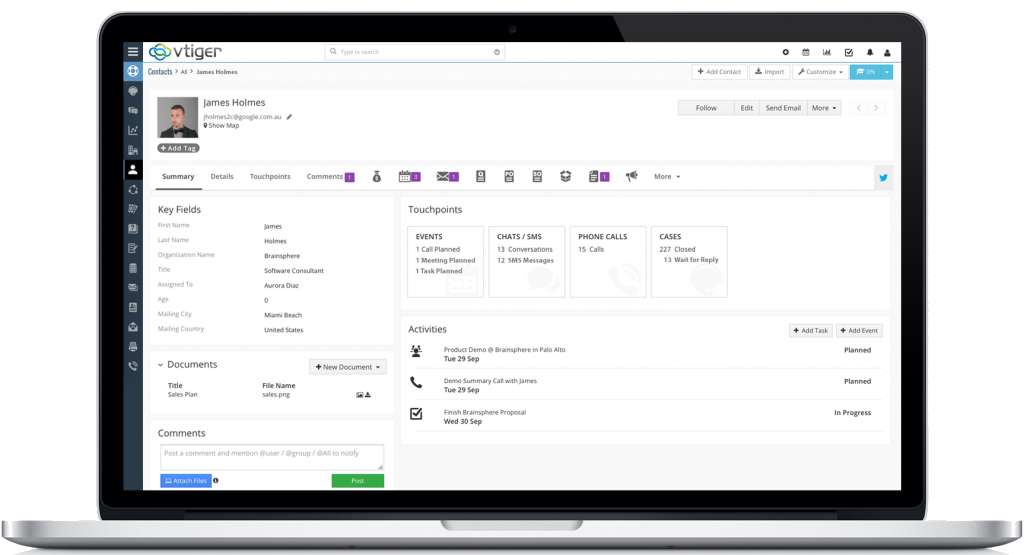The height and width of the screenshot is (555, 1024).
Task: Open the chat bubbles module in the sidebar
Action: click(x=133, y=110)
